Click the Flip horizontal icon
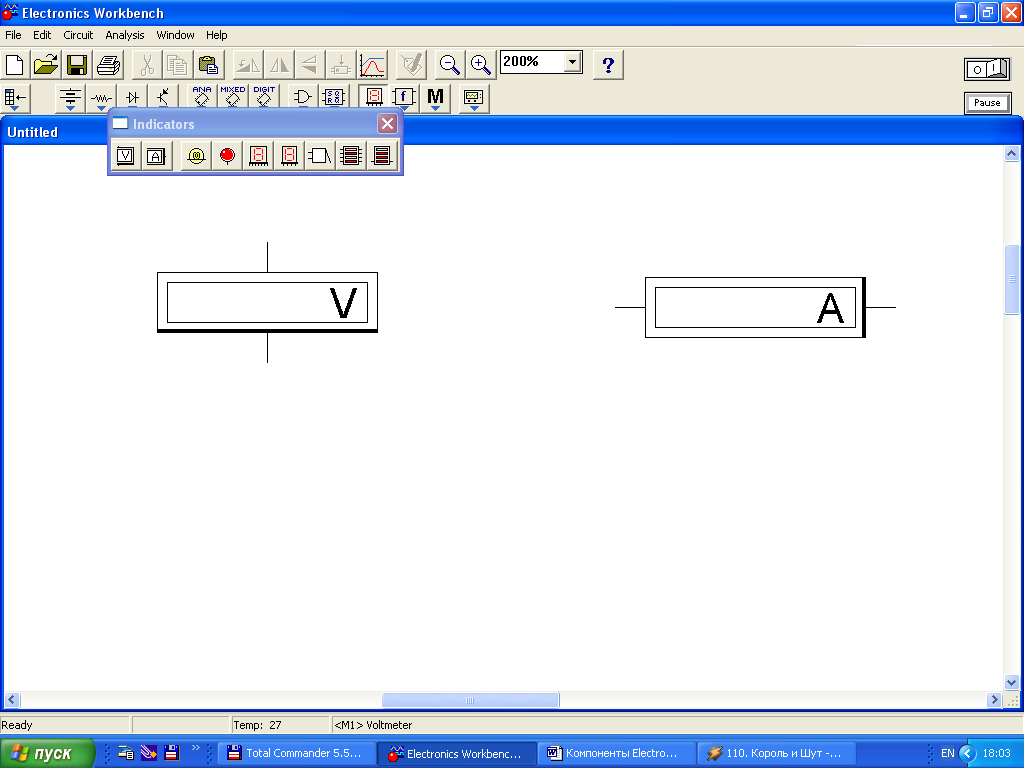The image size is (1024, 768). pyautogui.click(x=280, y=65)
